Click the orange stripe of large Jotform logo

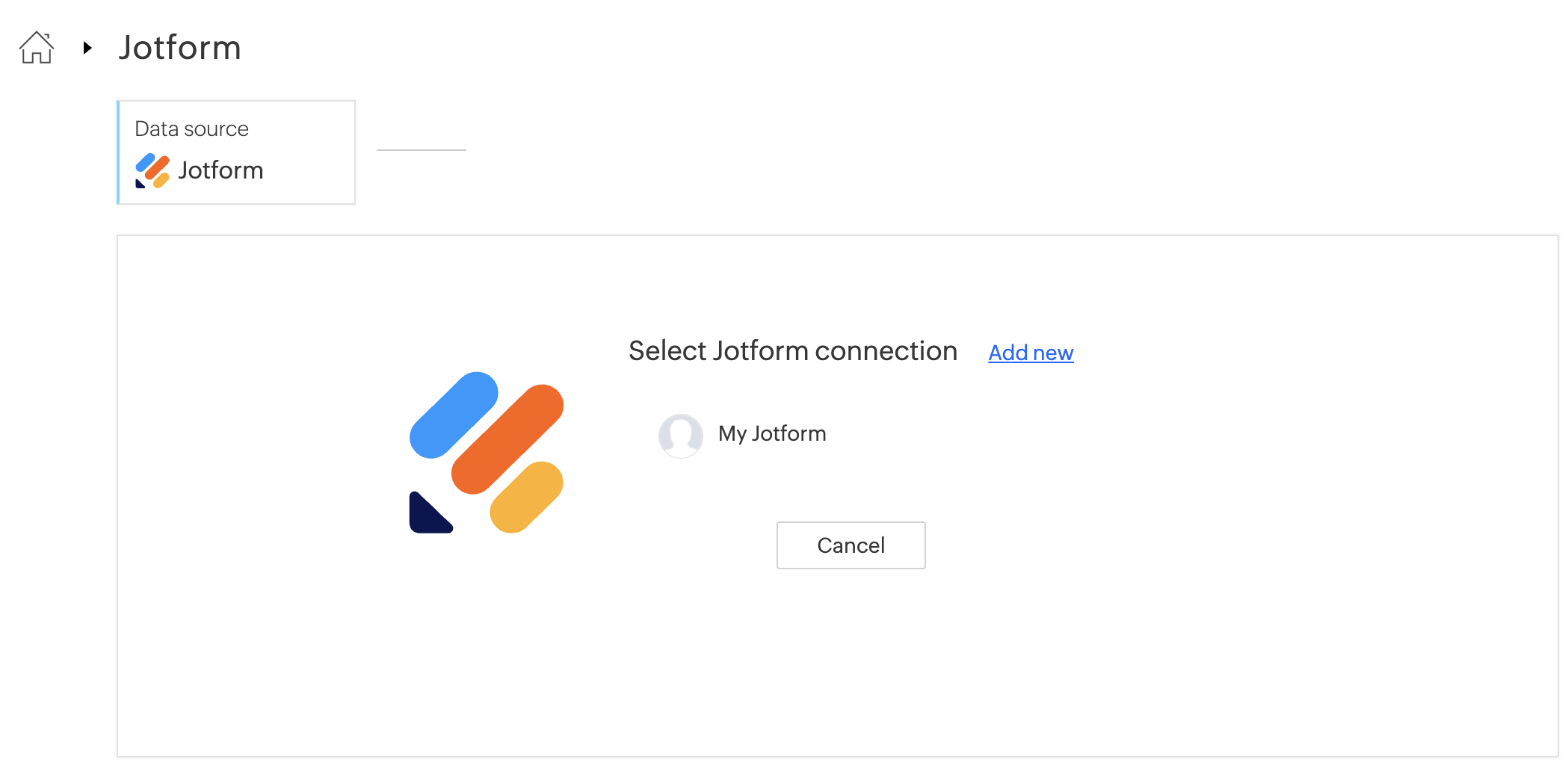[x=507, y=439]
